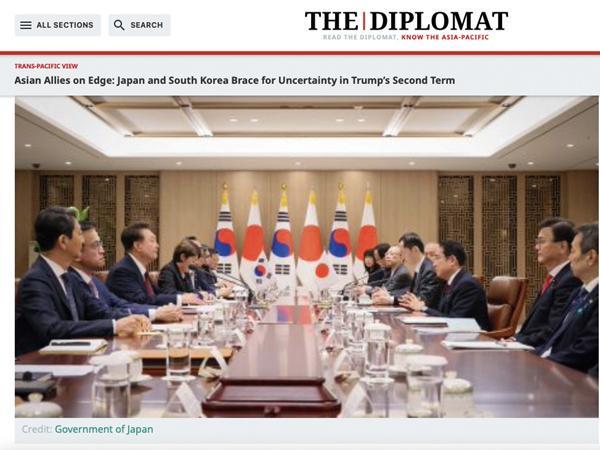Click the red header divider line
Image resolution: width=600 pixels, height=450 pixels.
[x=300, y=53]
